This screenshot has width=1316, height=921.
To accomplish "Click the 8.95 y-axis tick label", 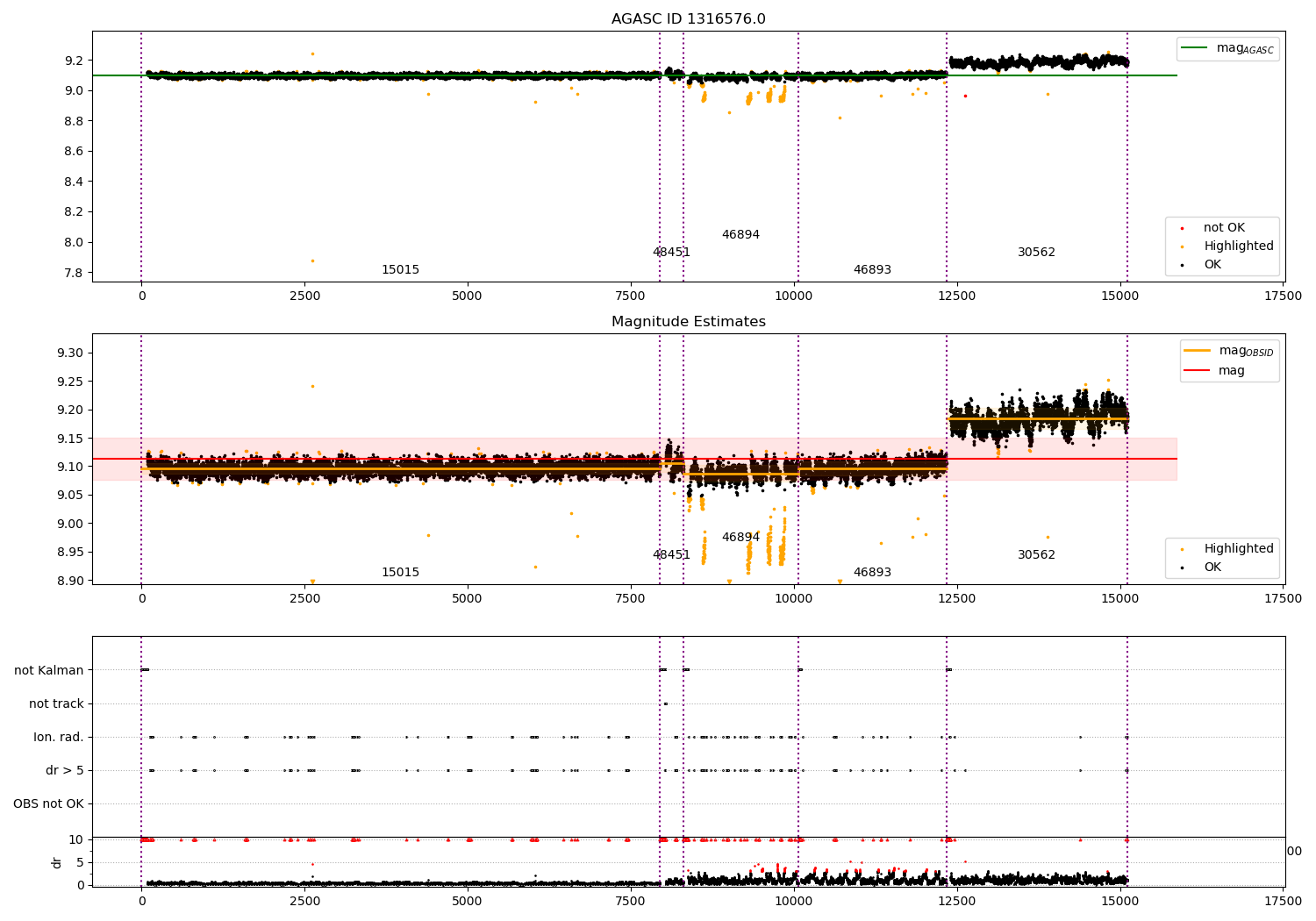I will pos(70,553).
